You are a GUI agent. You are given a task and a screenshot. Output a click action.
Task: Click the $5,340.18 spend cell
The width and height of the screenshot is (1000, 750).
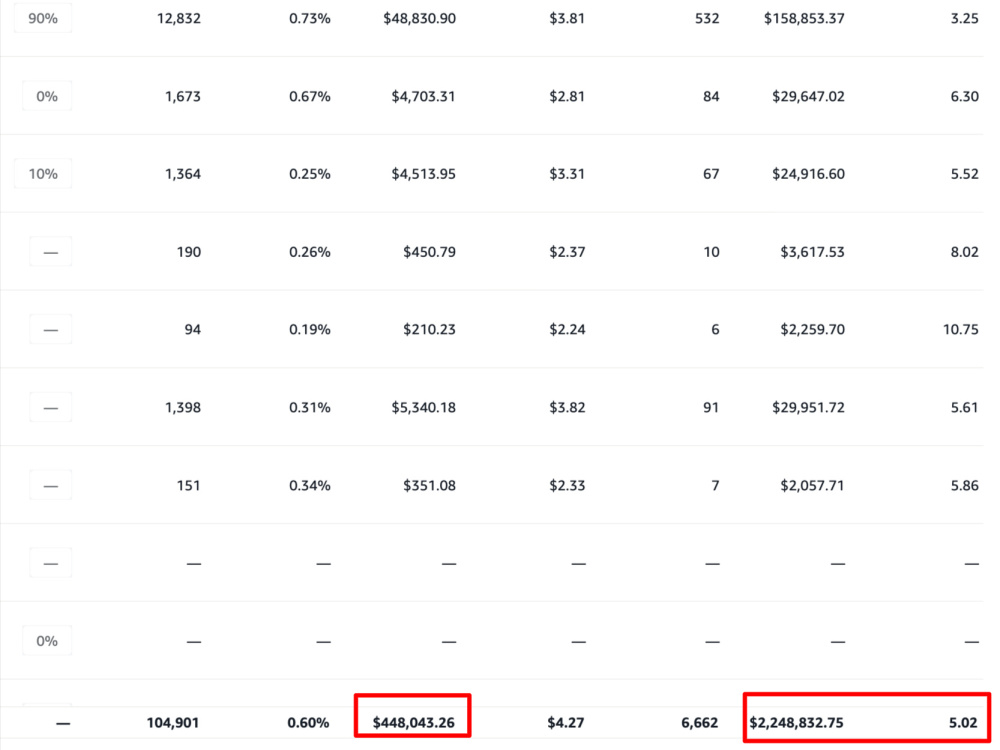(x=423, y=408)
